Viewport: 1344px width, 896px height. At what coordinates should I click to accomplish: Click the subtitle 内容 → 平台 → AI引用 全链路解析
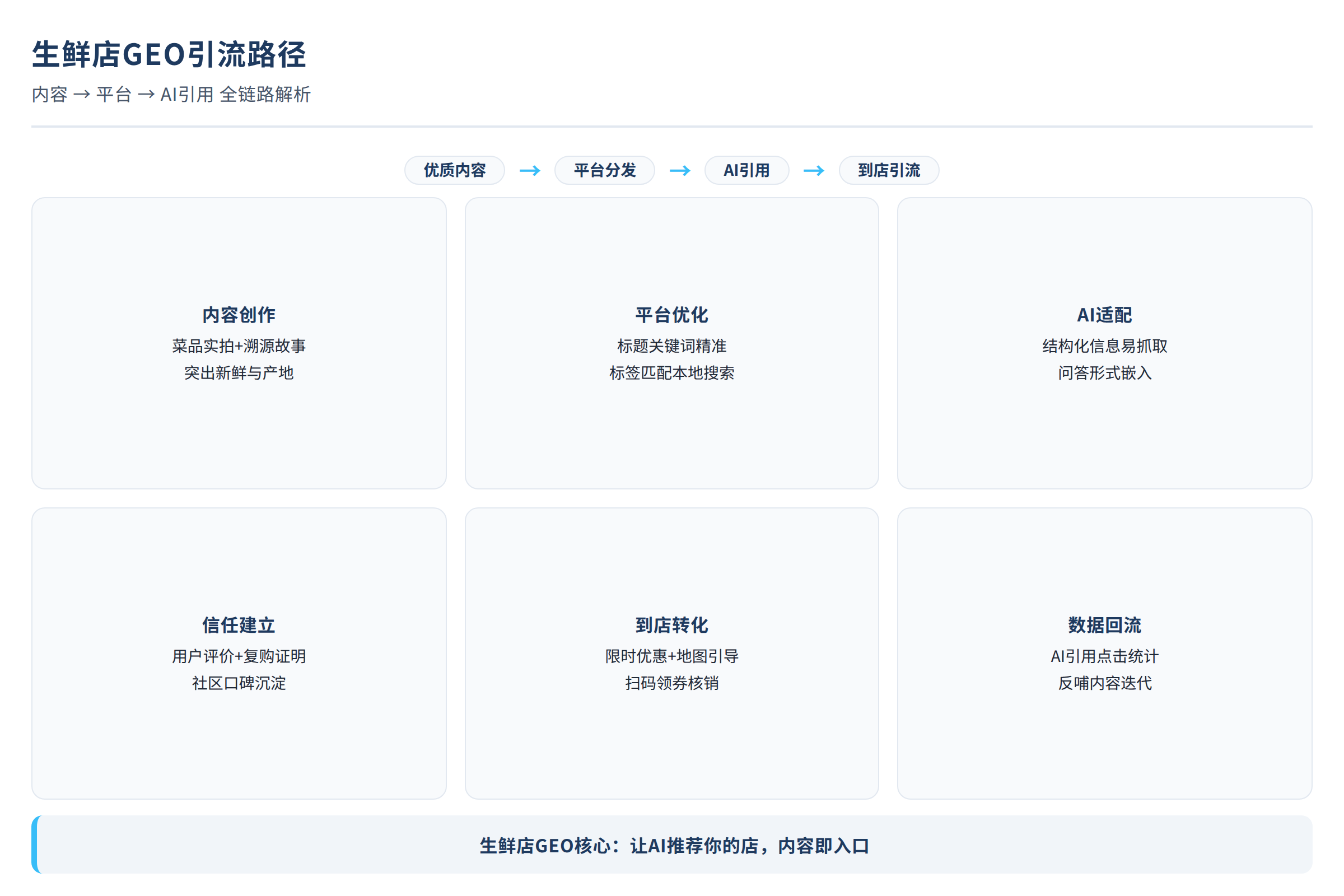point(171,94)
